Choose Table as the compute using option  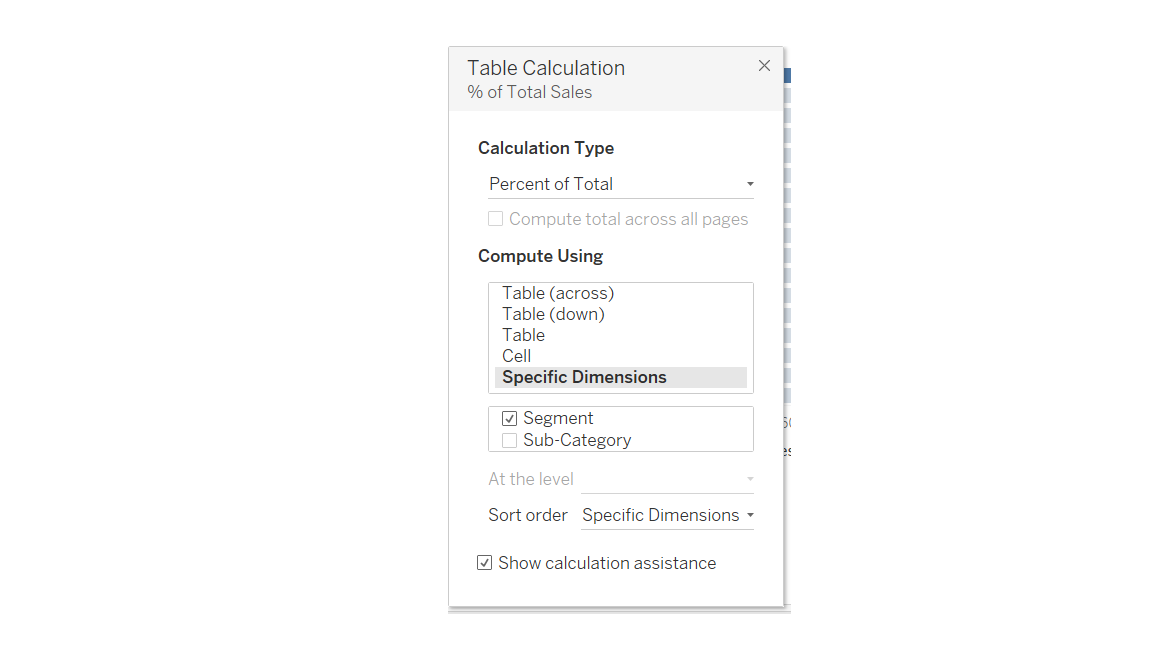523,335
